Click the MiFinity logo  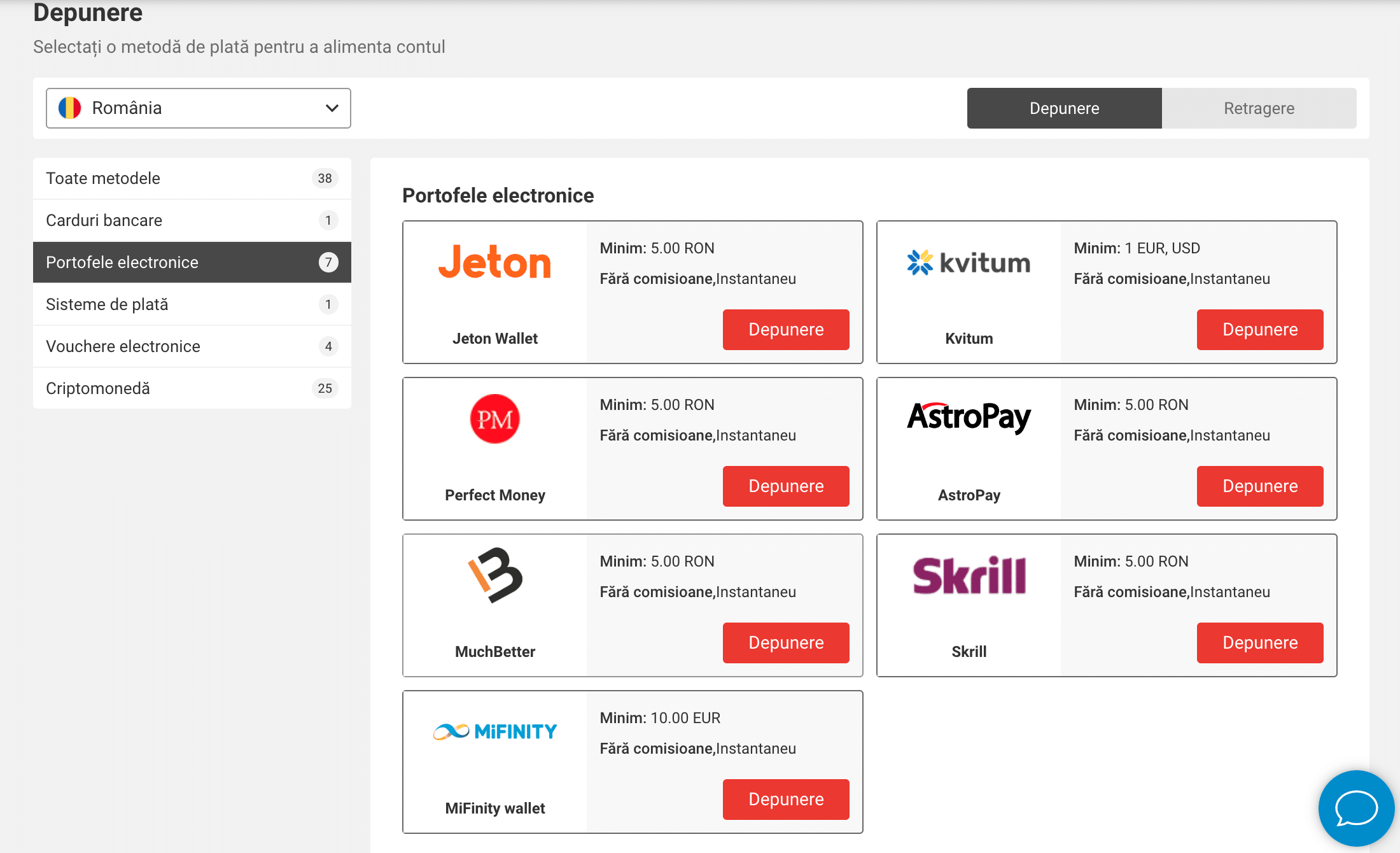[494, 731]
